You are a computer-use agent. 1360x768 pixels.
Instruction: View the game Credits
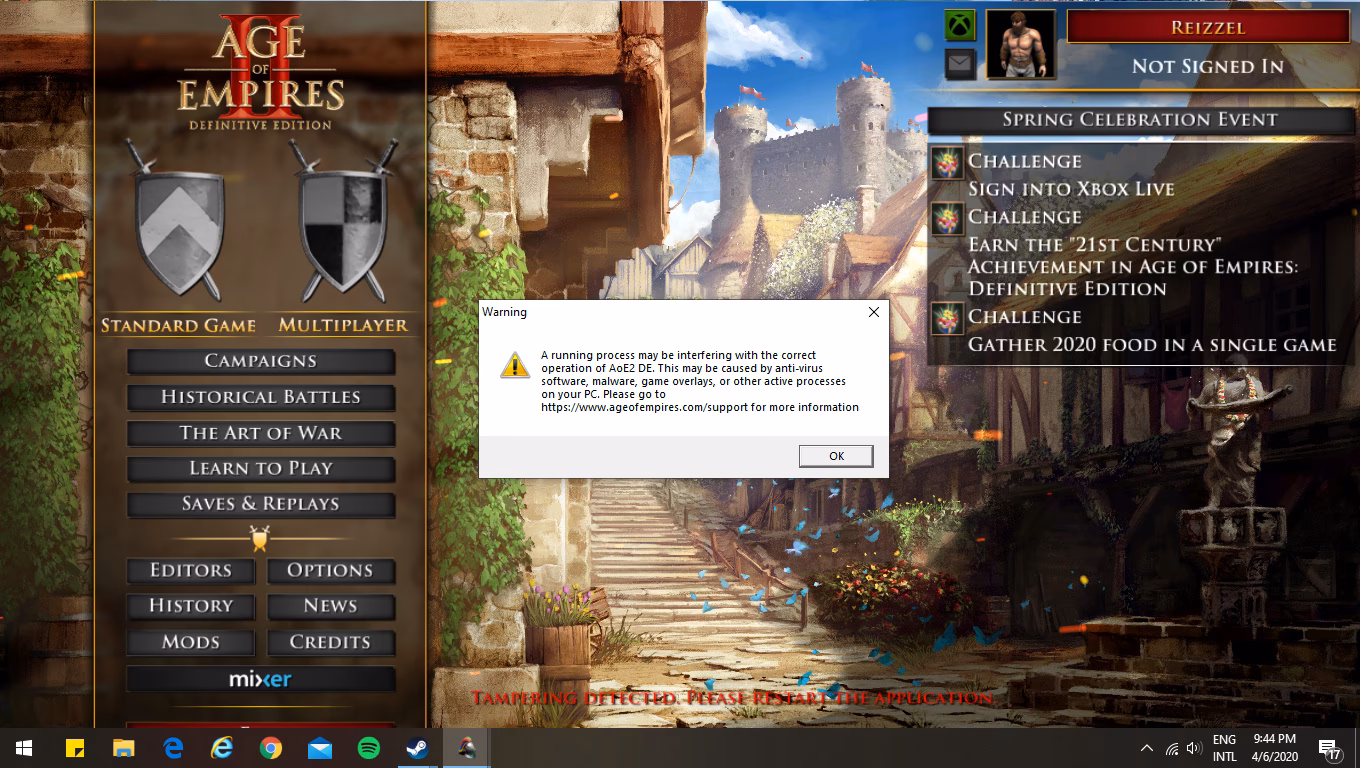click(331, 642)
